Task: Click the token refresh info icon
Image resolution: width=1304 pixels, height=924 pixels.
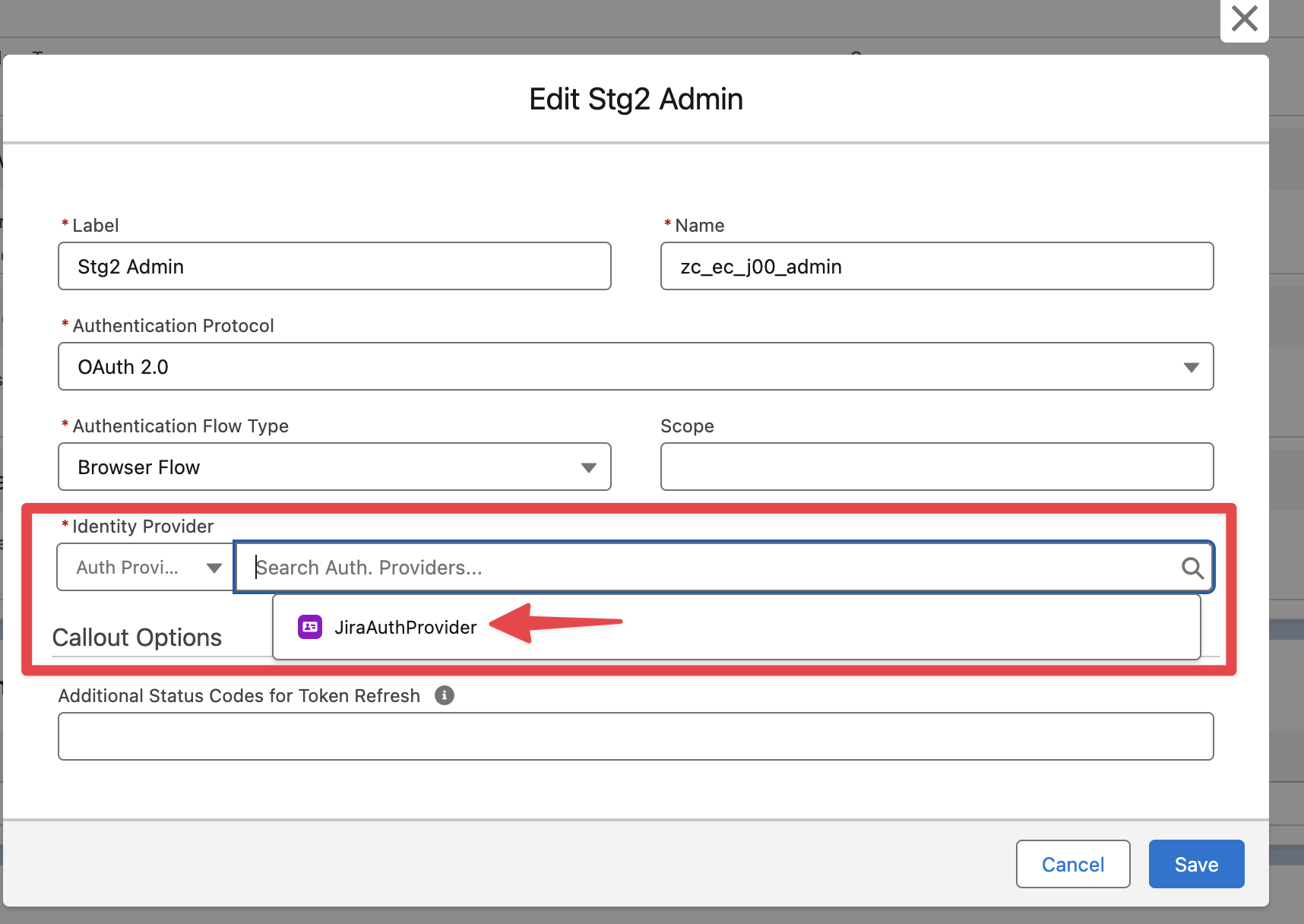Action: tap(445, 695)
